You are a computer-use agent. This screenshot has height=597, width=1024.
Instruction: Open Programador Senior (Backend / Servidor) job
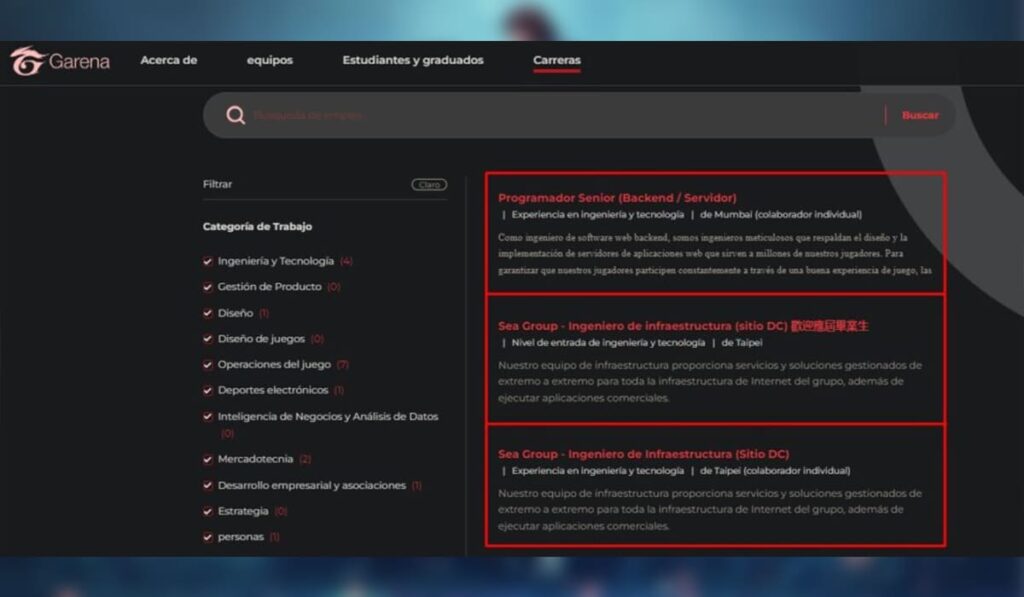[617, 198]
